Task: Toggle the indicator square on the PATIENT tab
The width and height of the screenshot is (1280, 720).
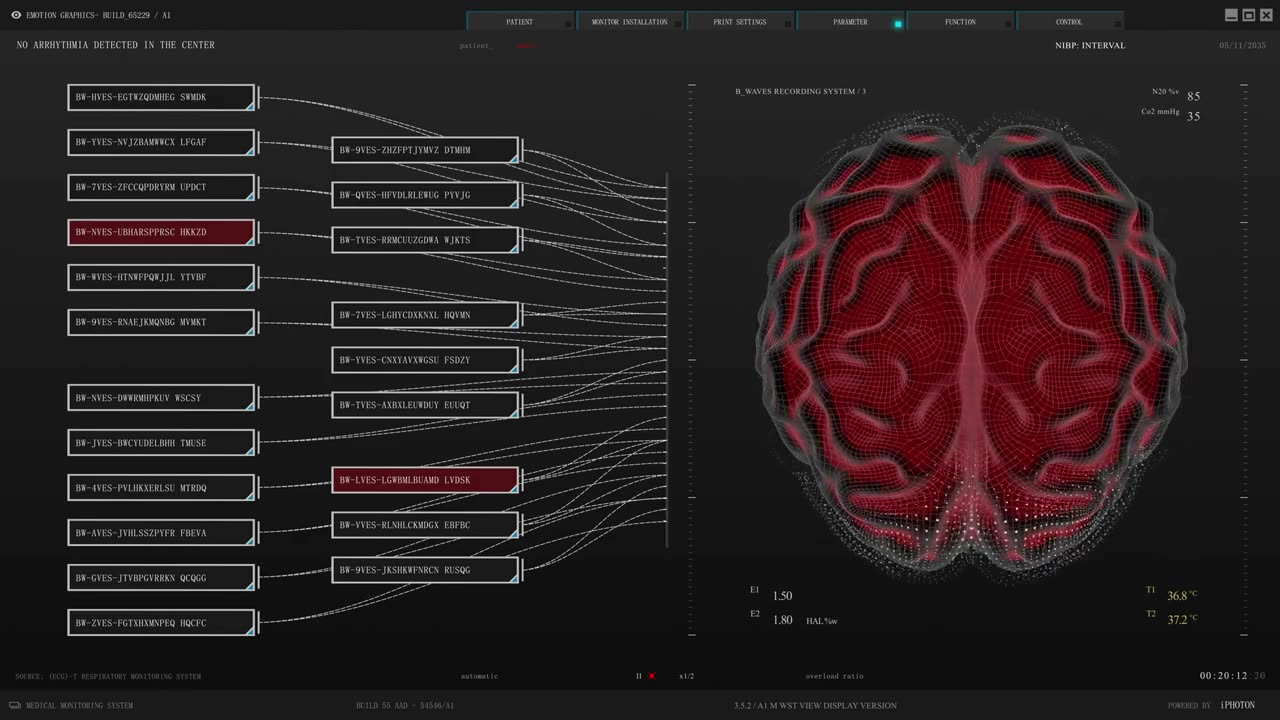Action: tap(568, 24)
